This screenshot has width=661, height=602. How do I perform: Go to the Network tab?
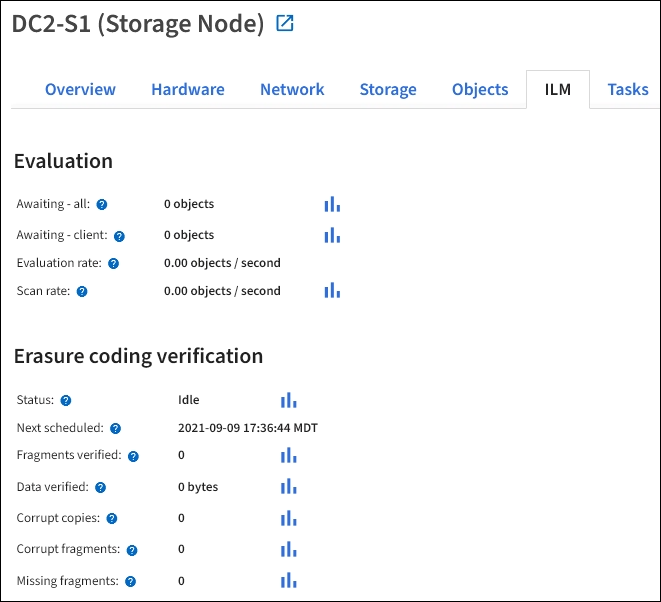(x=292, y=89)
